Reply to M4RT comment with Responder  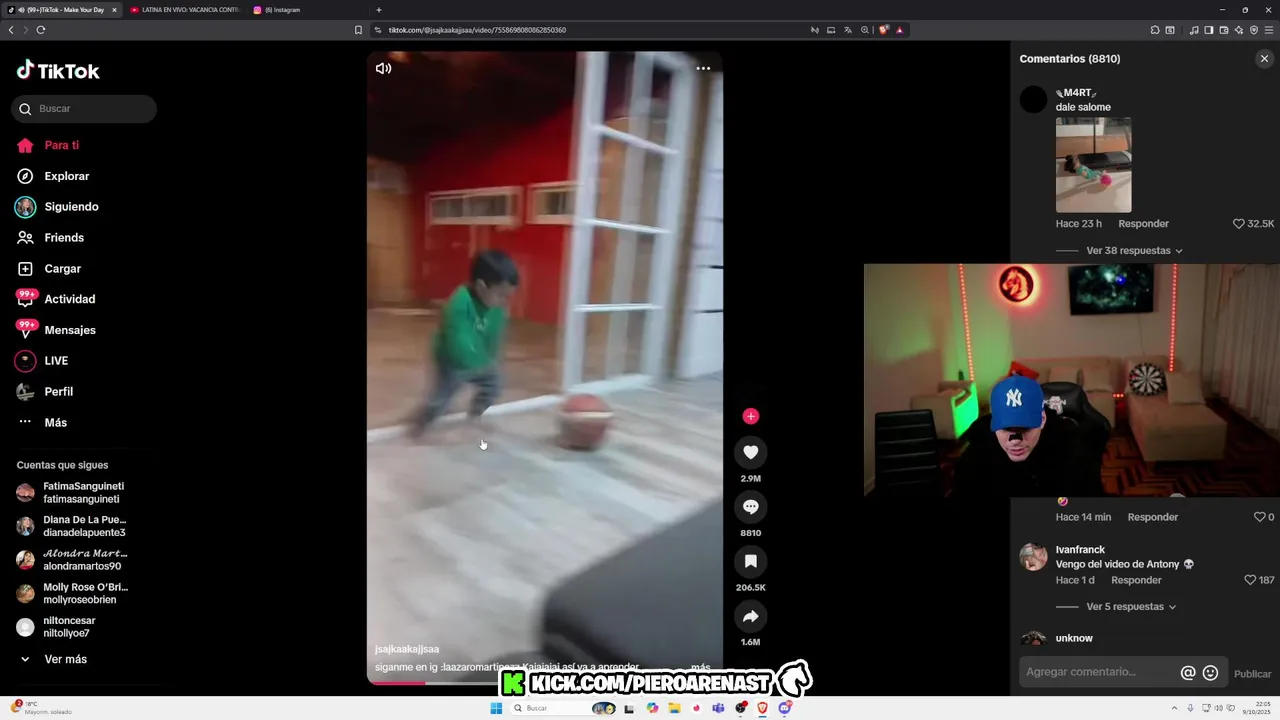point(1143,224)
